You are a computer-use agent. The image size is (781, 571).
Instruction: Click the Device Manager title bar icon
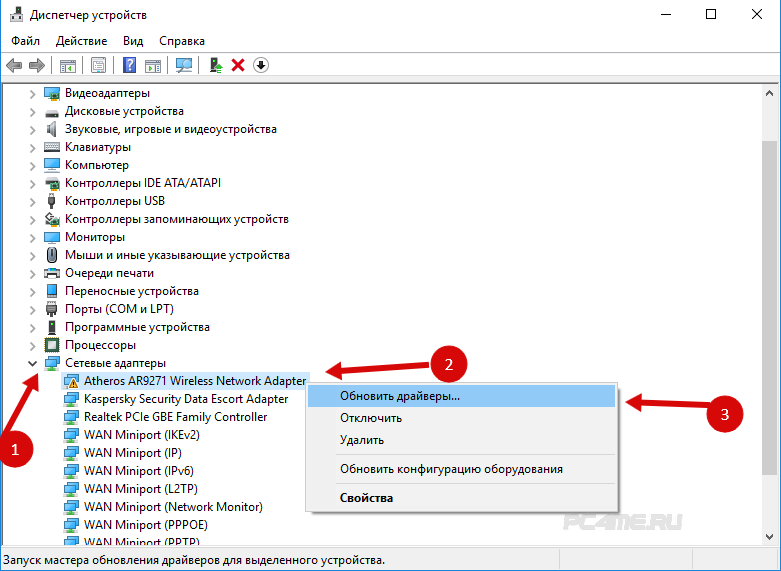tap(17, 14)
